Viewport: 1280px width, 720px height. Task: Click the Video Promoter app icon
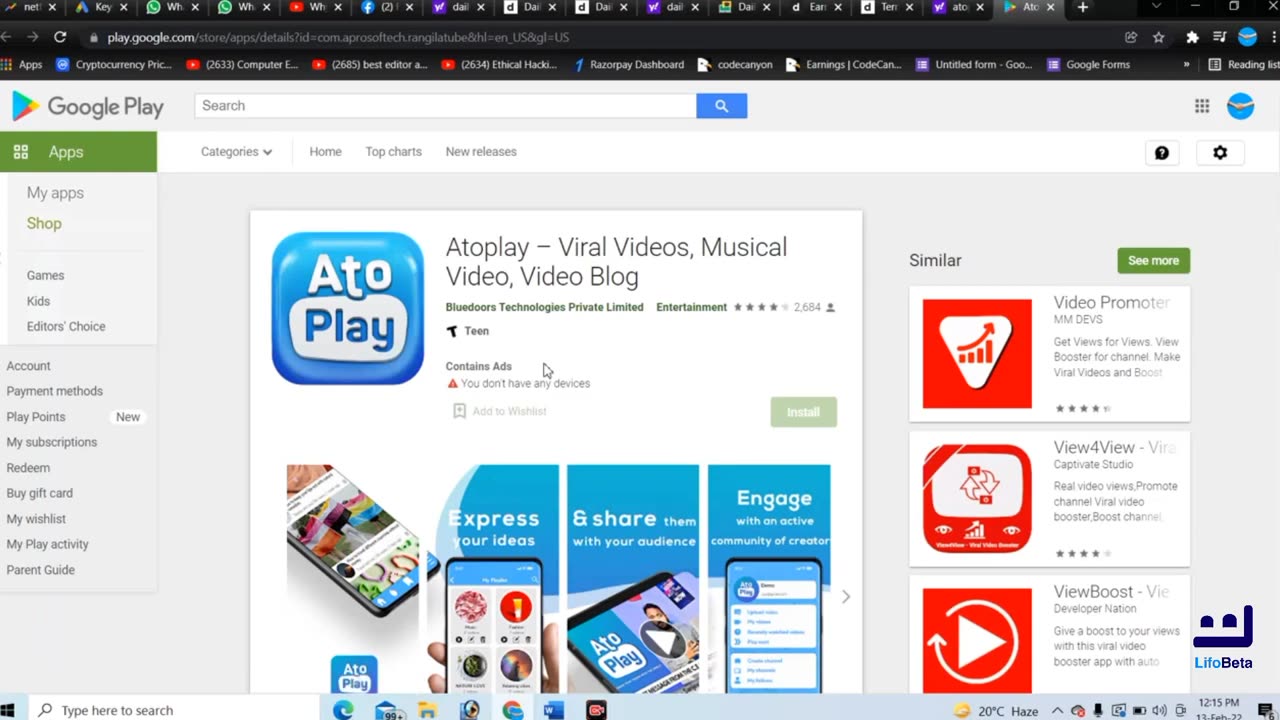click(x=977, y=354)
